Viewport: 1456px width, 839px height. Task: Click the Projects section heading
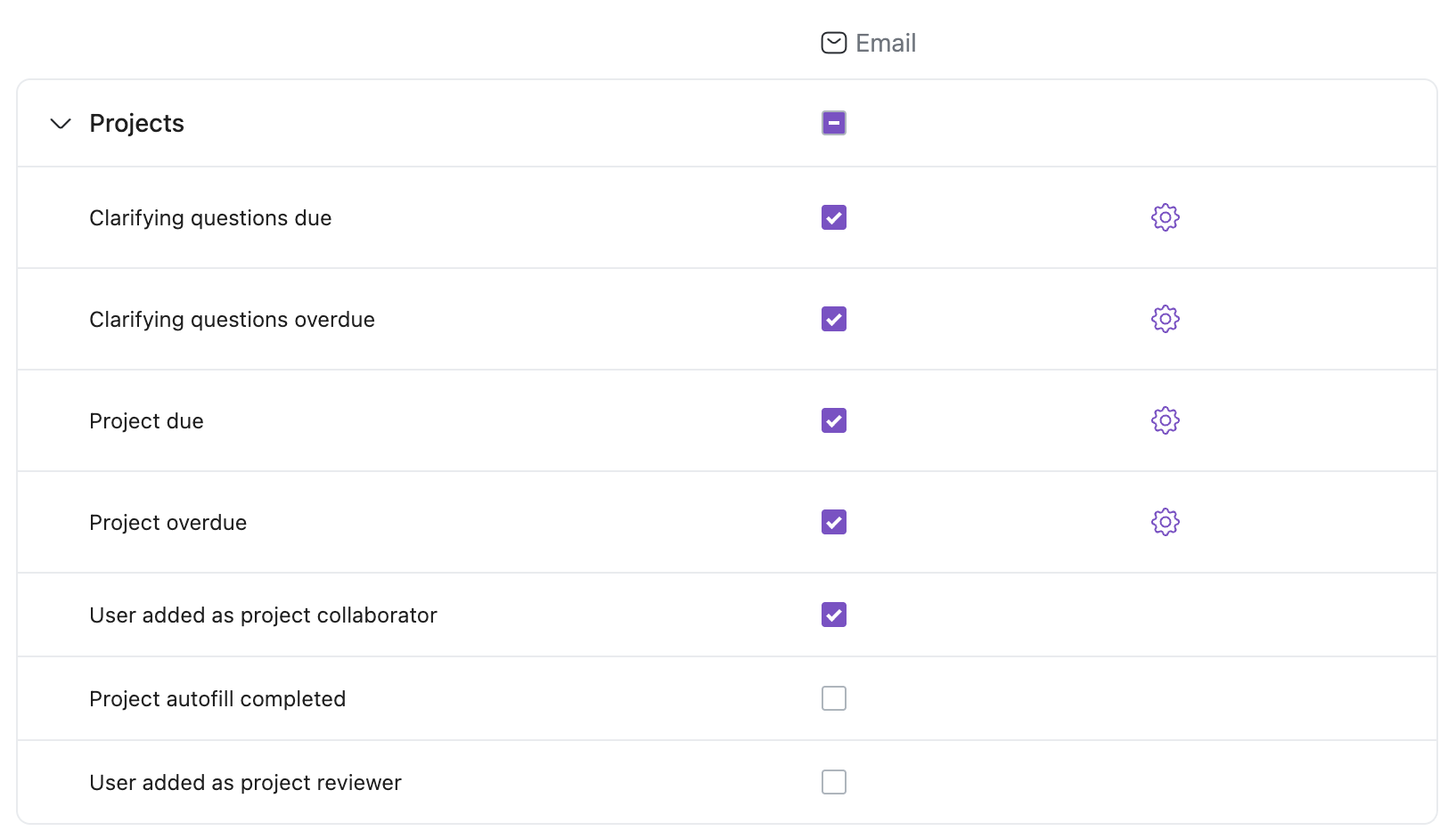tap(136, 123)
